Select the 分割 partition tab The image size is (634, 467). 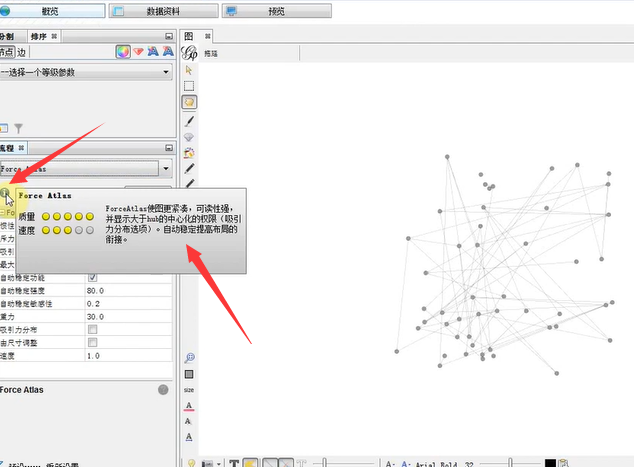pos(7,36)
